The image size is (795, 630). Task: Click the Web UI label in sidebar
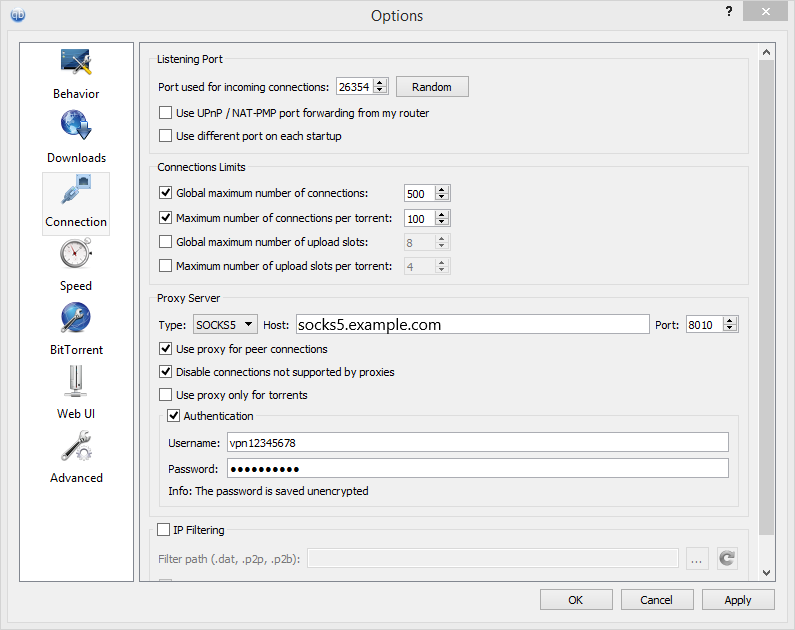tap(76, 414)
